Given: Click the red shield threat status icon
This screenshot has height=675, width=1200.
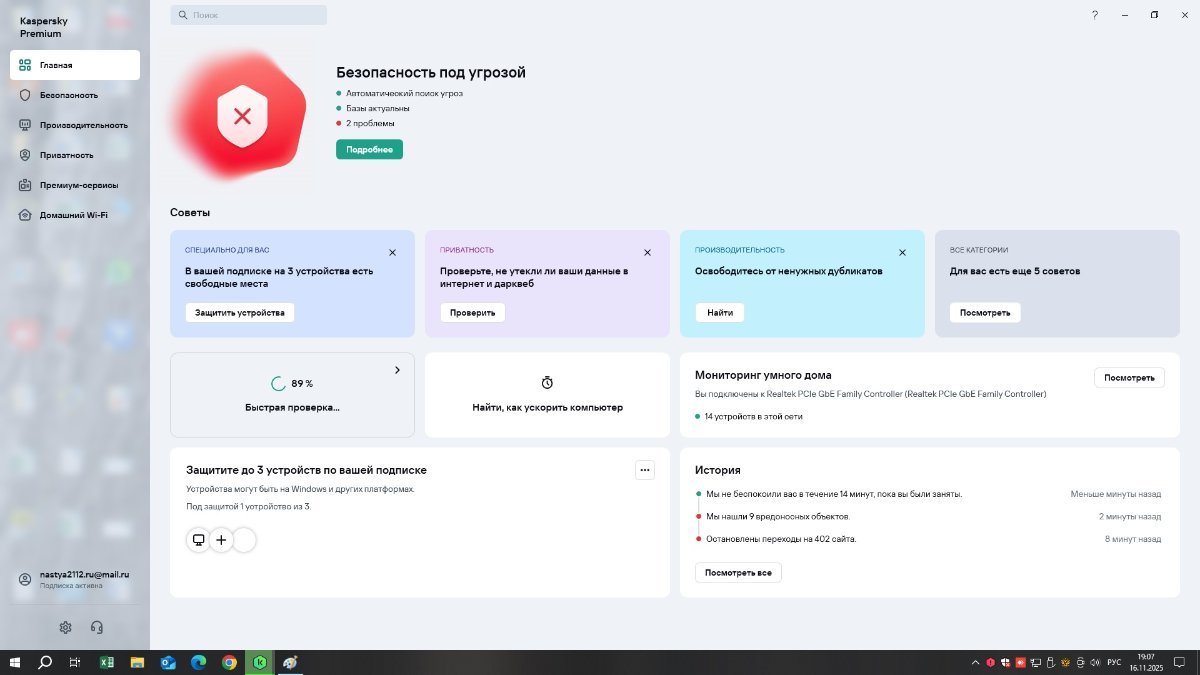Looking at the screenshot, I should 241,117.
